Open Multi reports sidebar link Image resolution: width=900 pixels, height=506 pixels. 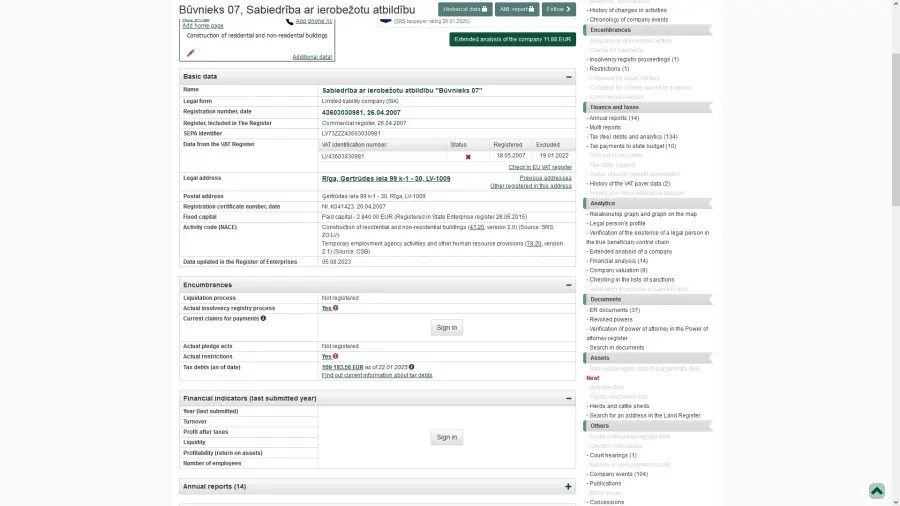pyautogui.click(x=605, y=127)
